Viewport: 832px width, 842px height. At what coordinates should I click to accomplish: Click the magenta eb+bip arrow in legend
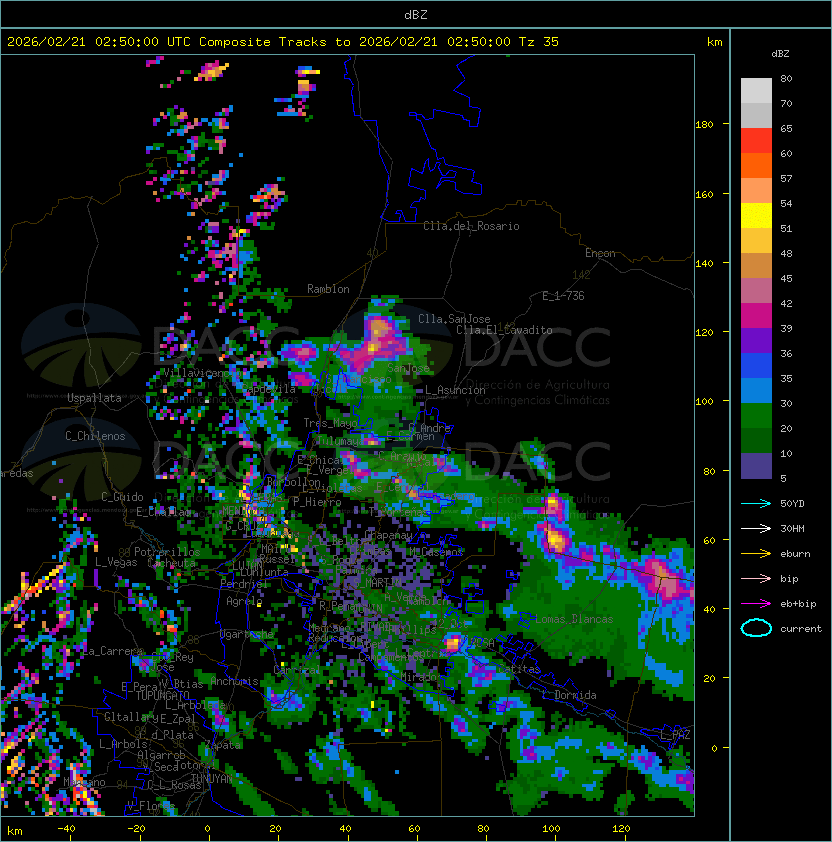pyautogui.click(x=756, y=604)
